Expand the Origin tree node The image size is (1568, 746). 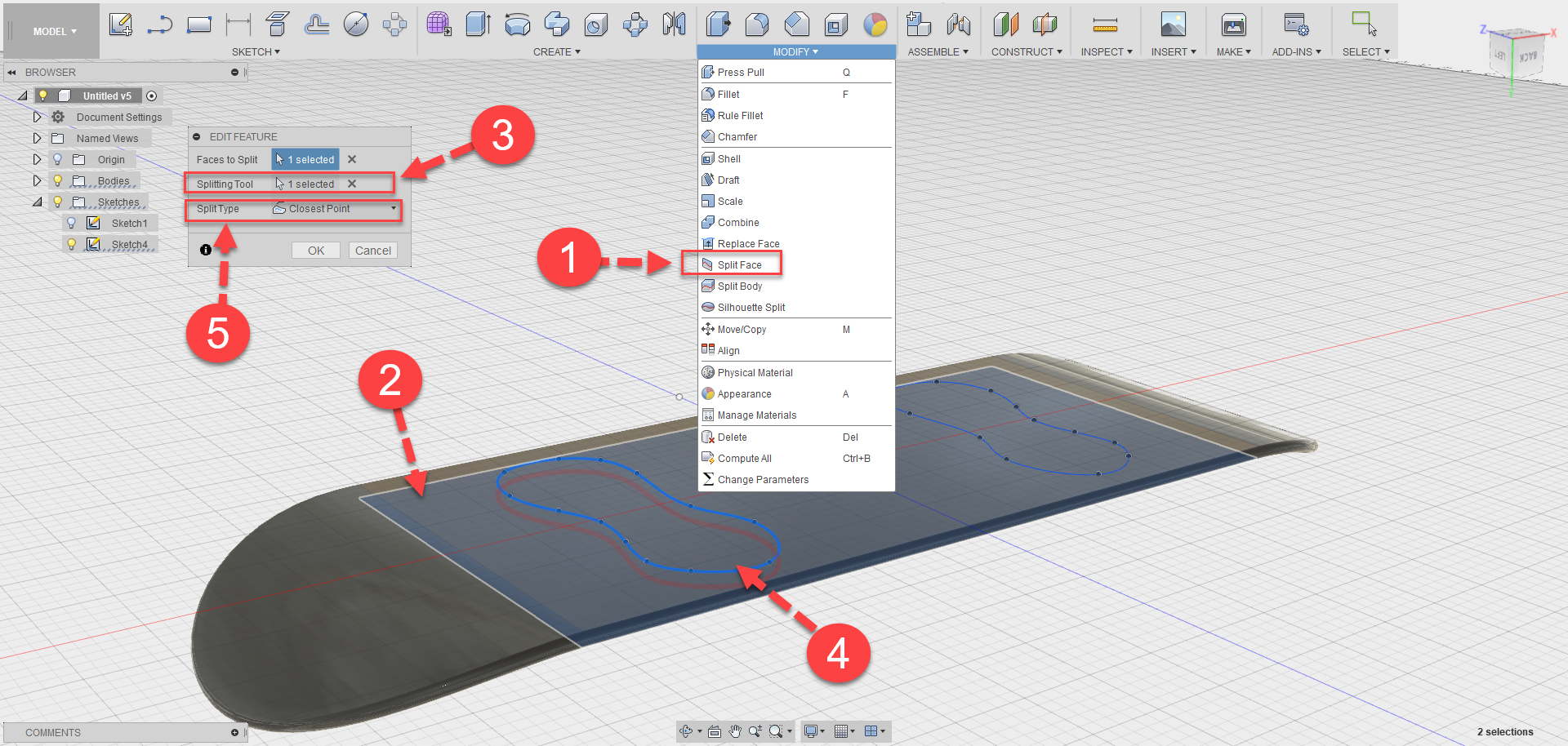tap(37, 159)
